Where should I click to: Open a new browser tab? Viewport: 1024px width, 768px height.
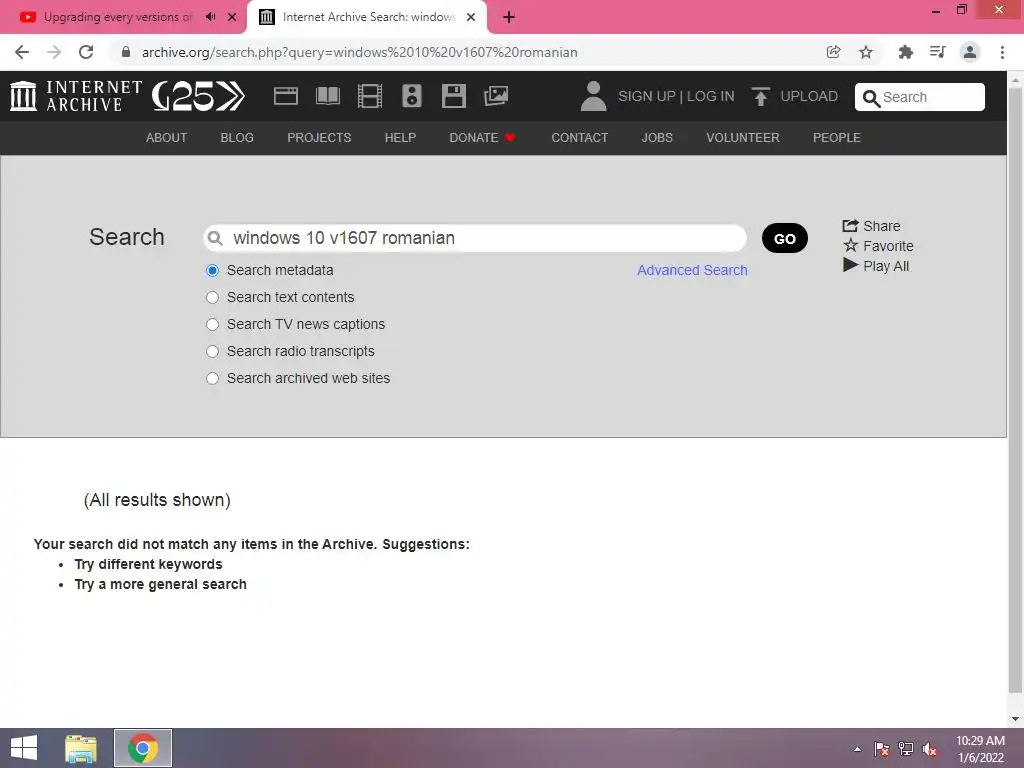pos(509,17)
